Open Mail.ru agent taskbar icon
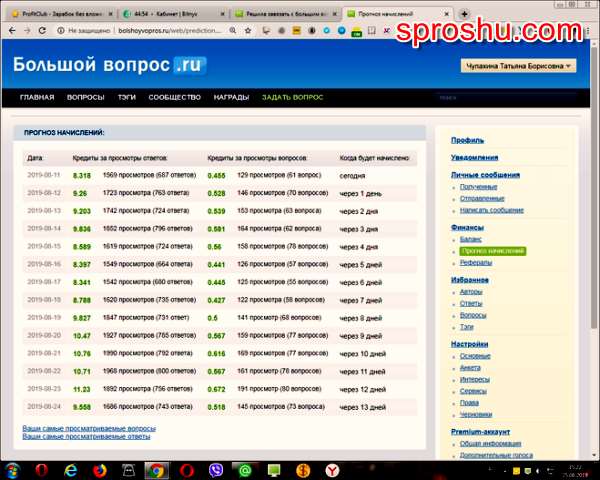Screen dimensions: 600x480 point(245,470)
